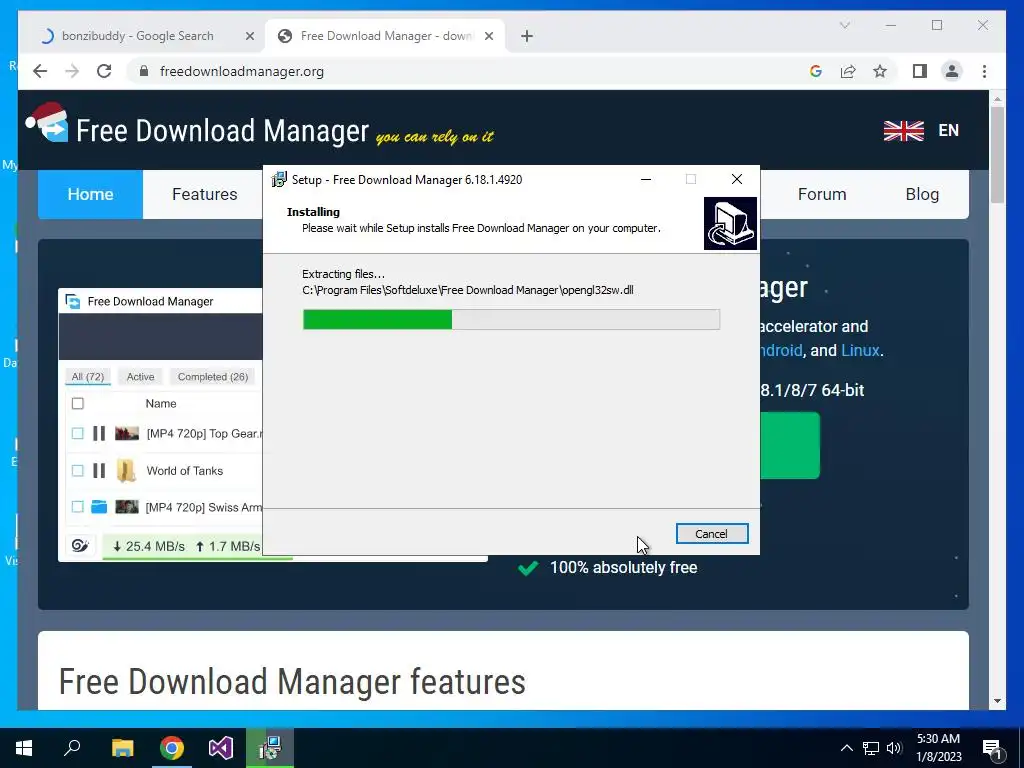Open Chrome three-dot menu
The height and width of the screenshot is (768, 1024).
(984, 71)
